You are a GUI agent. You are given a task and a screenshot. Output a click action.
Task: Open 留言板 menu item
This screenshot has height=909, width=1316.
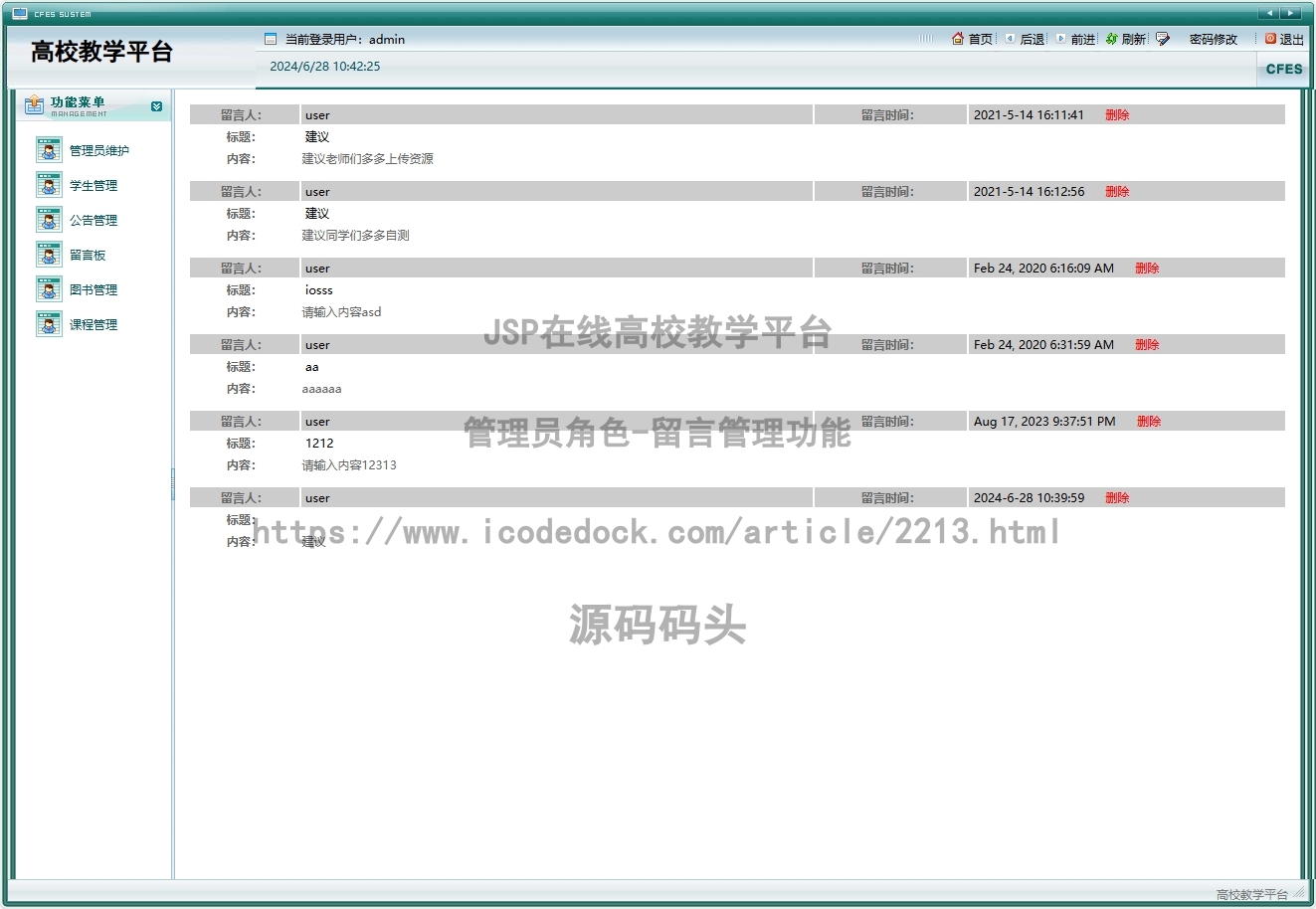(88, 256)
